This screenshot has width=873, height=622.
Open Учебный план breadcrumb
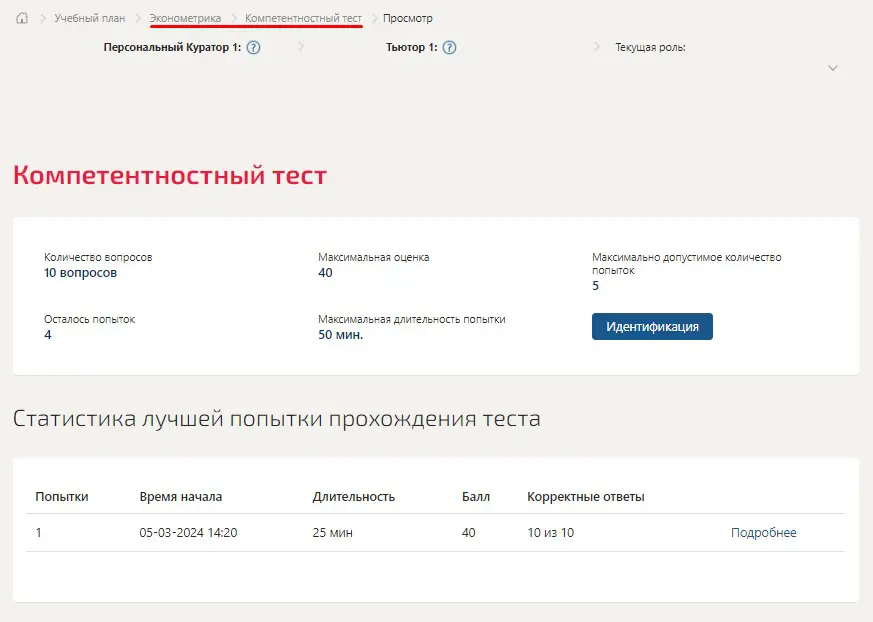point(90,18)
